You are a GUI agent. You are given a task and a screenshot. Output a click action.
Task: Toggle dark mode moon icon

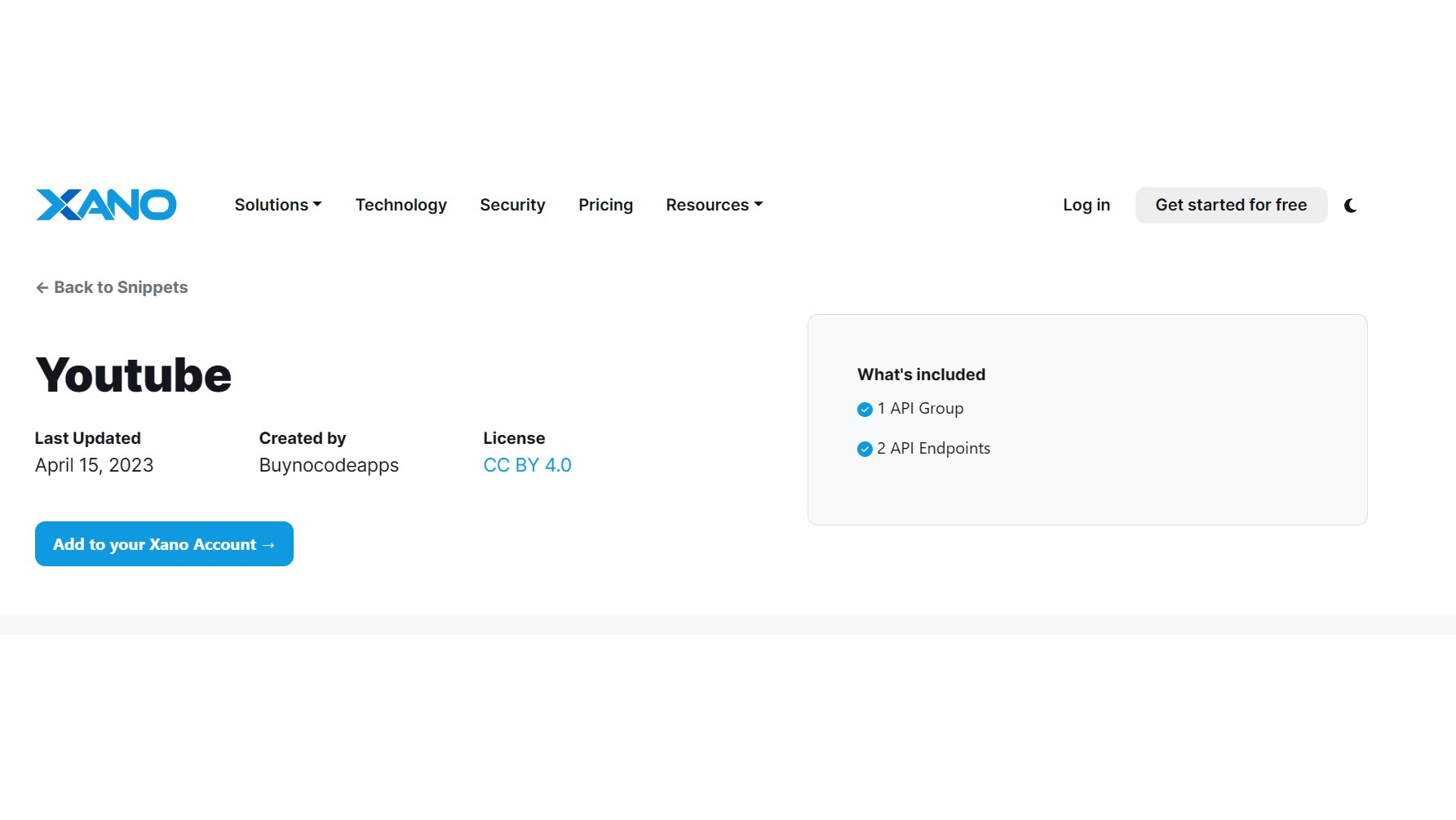pyautogui.click(x=1351, y=206)
